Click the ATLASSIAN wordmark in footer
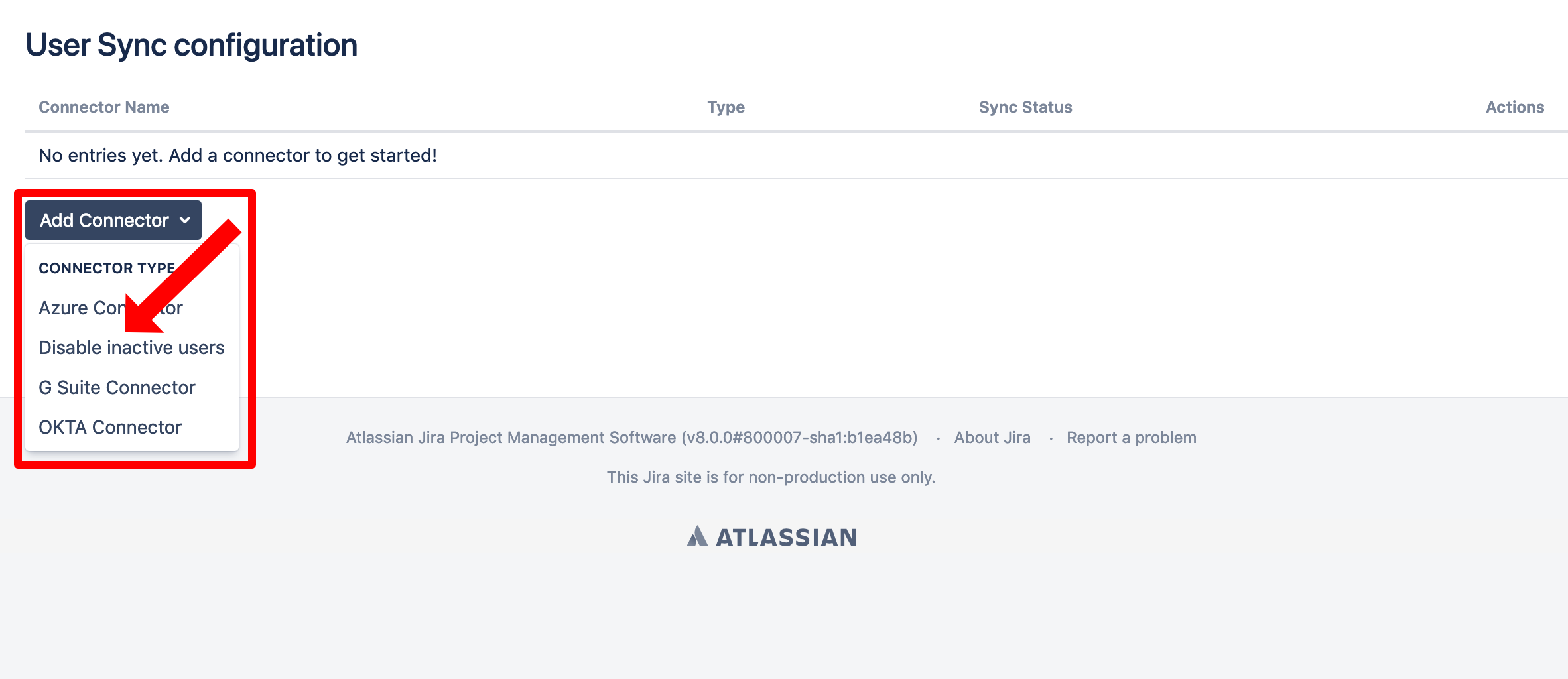1568x679 pixels. [x=786, y=537]
